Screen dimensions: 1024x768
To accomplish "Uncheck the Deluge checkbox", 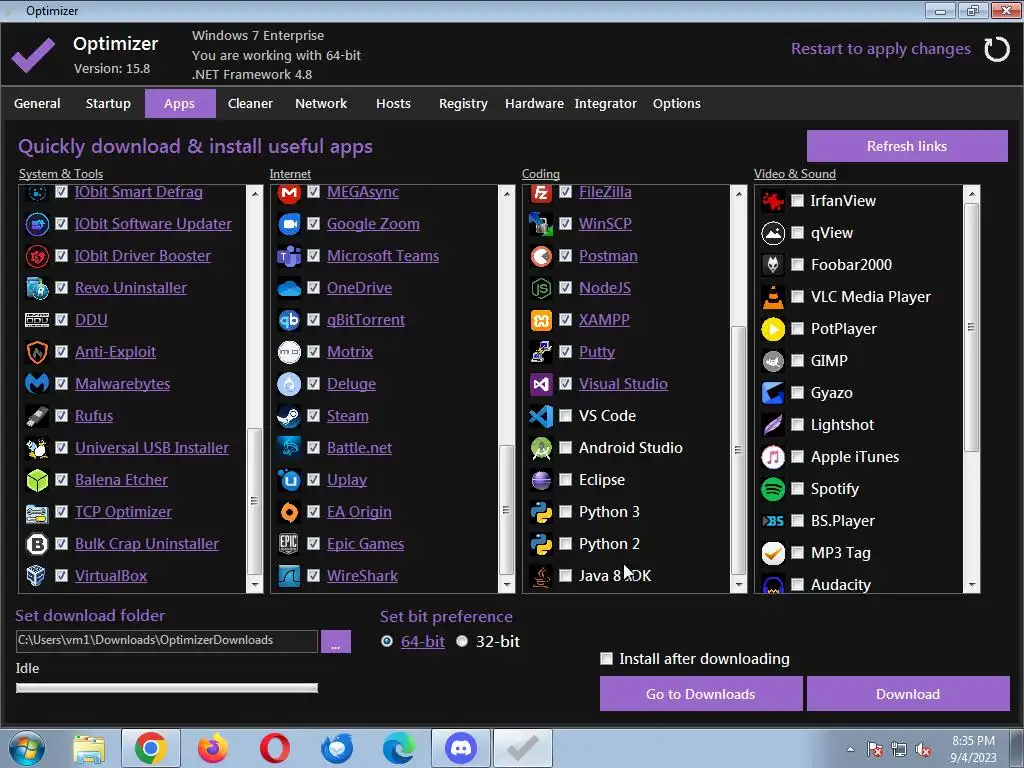I will click(313, 383).
